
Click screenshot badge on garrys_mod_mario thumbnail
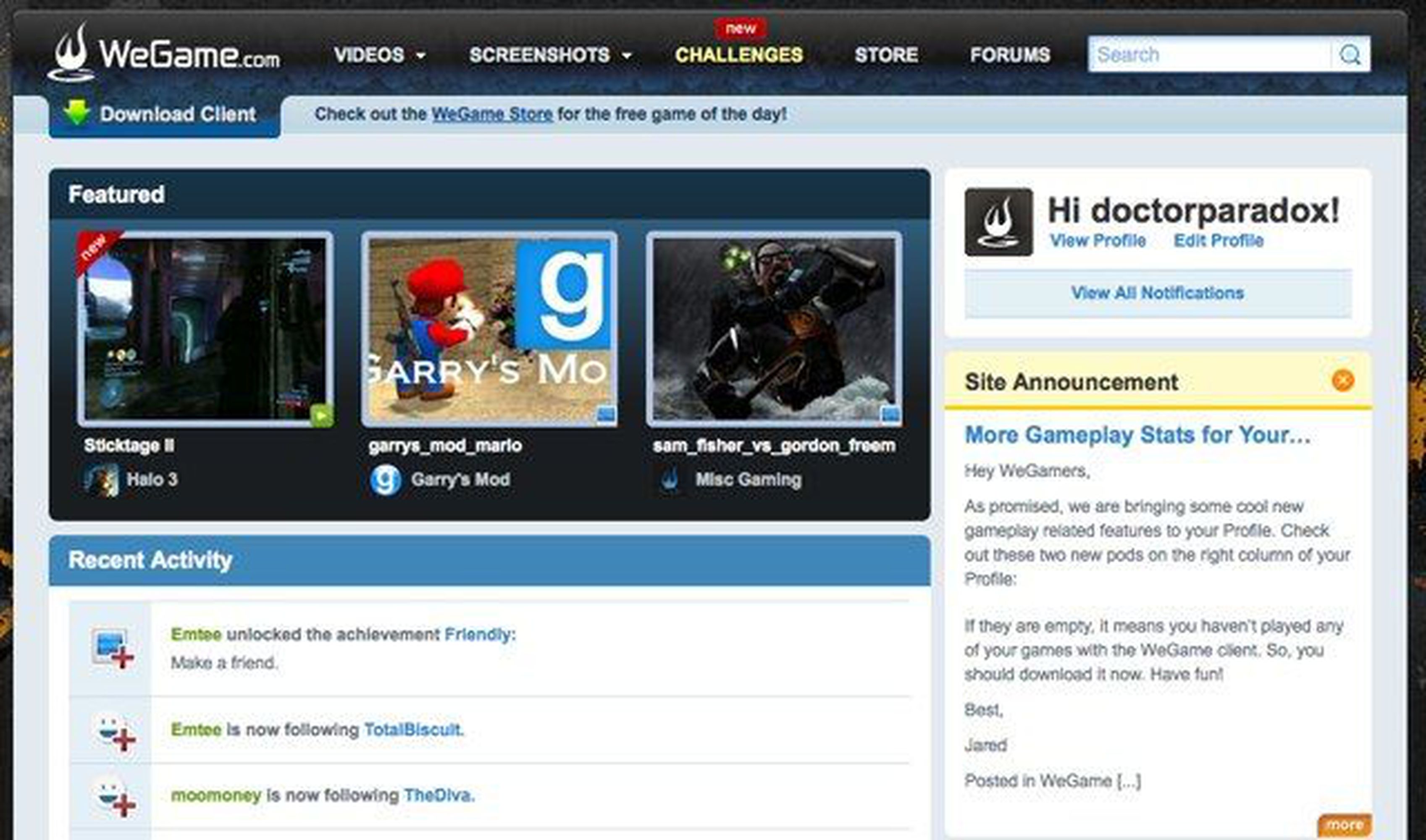pyautogui.click(x=606, y=415)
